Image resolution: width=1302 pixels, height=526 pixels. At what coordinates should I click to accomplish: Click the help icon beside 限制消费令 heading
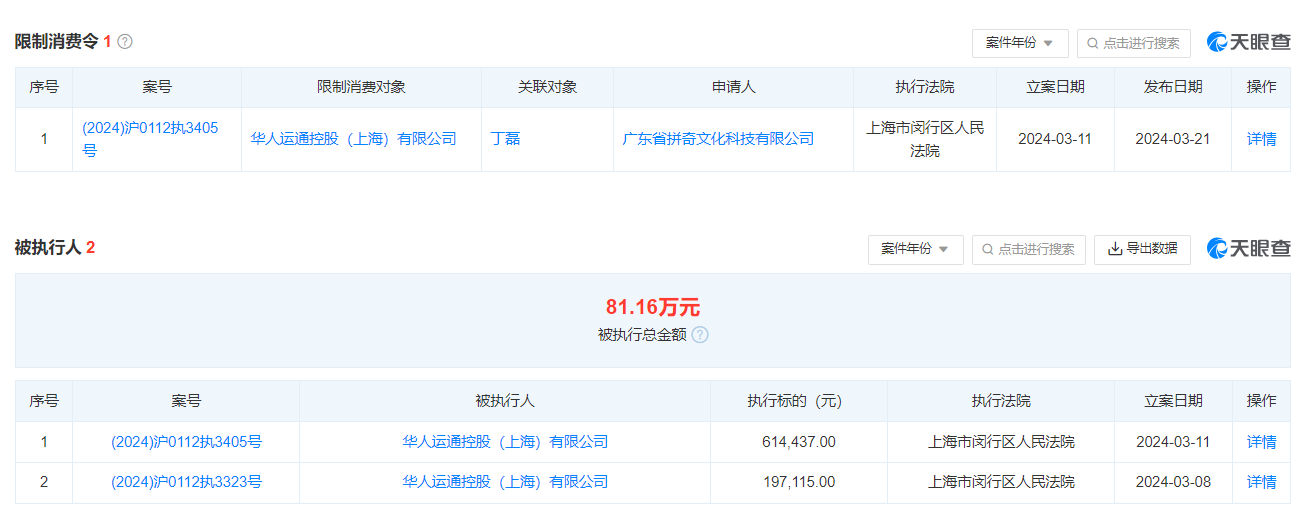(125, 42)
